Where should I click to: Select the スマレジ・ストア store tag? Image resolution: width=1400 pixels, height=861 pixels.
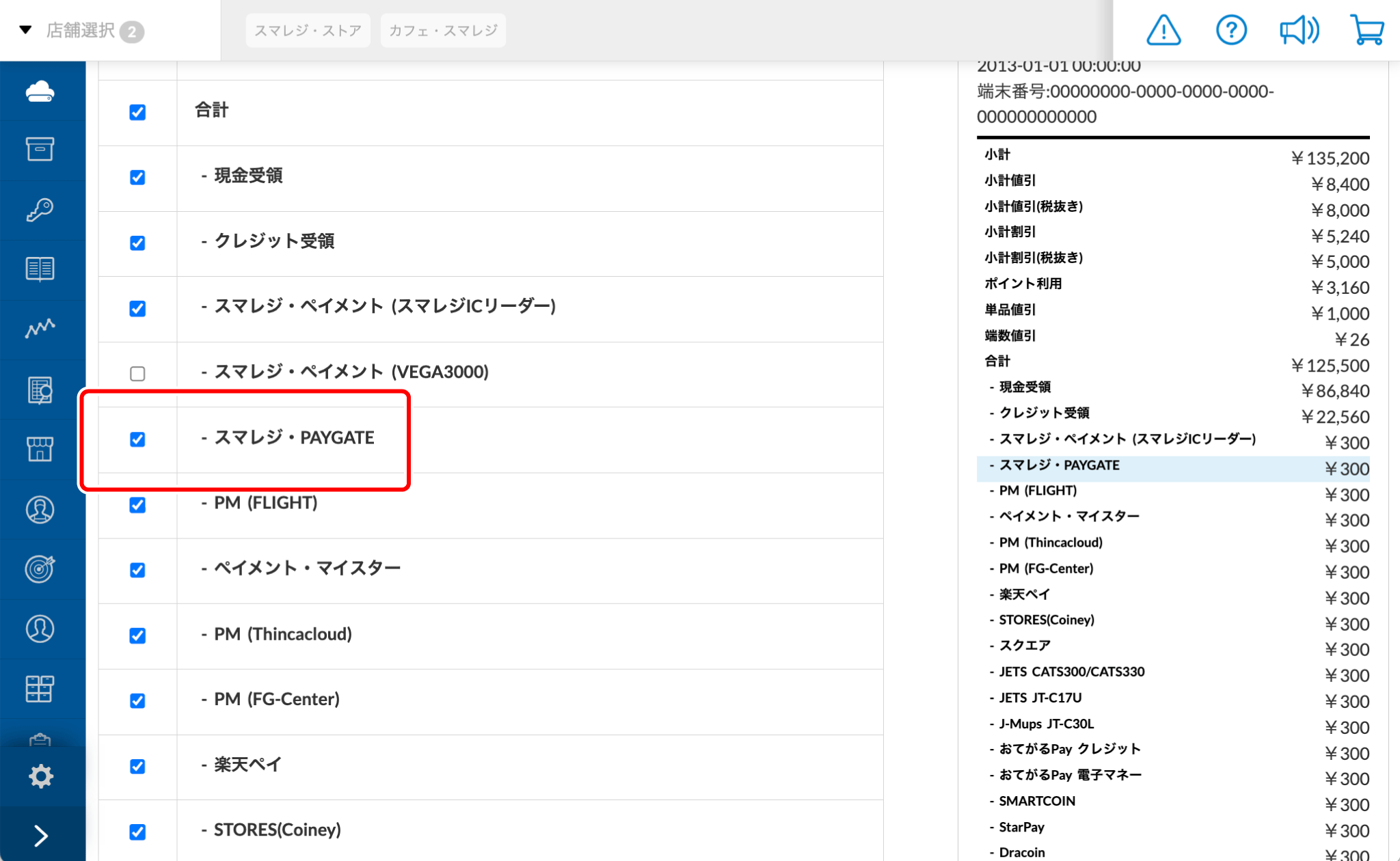tap(308, 31)
